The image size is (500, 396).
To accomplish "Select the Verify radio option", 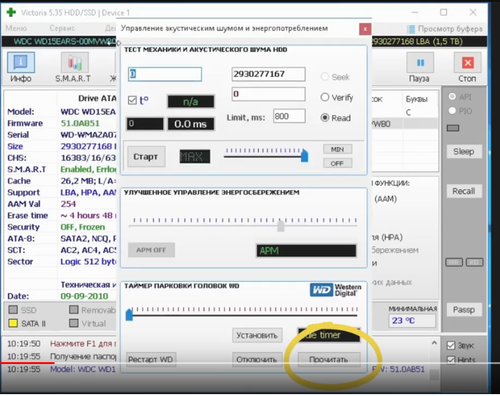I will pos(337,97).
